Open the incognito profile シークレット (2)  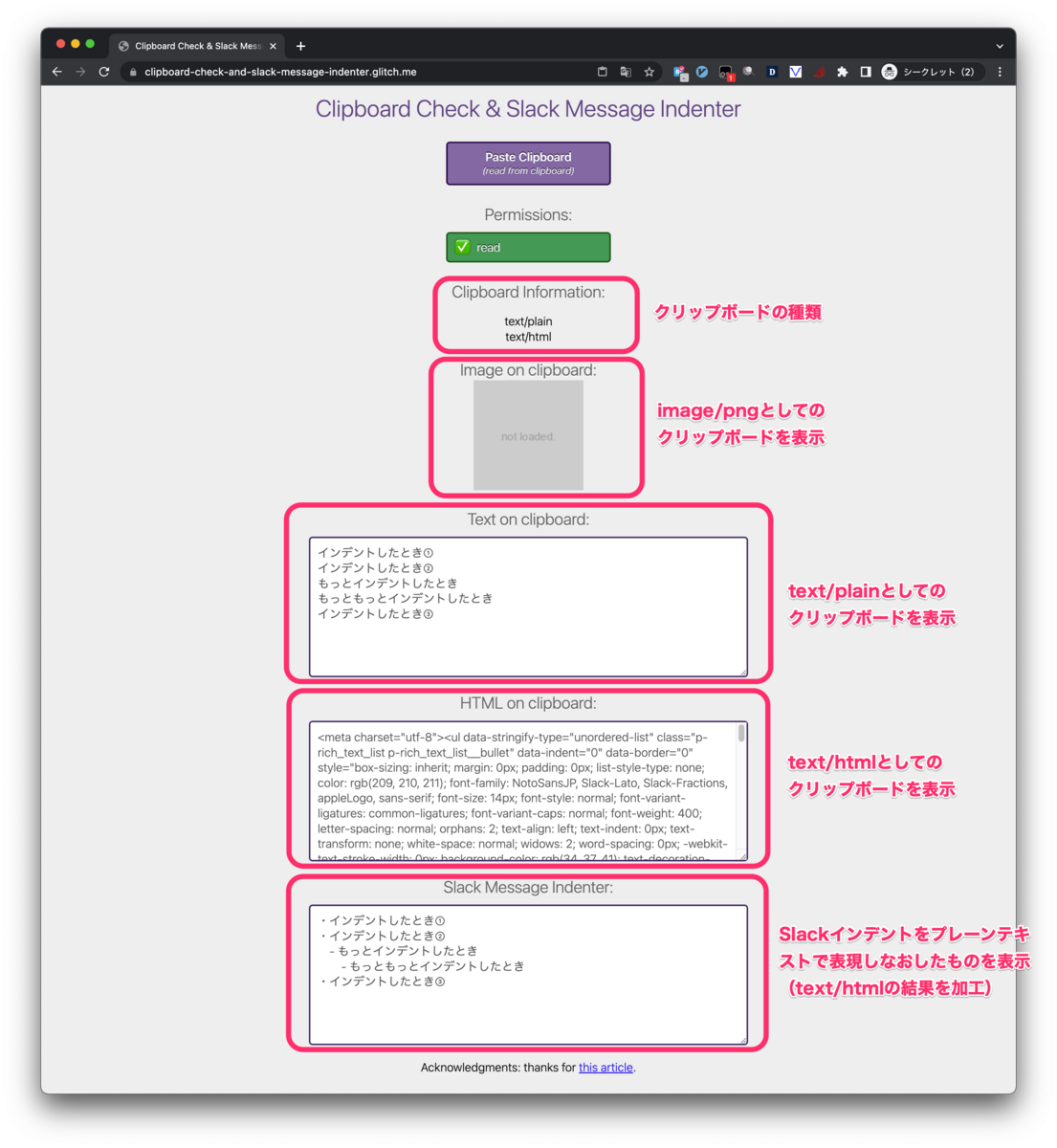(x=929, y=72)
